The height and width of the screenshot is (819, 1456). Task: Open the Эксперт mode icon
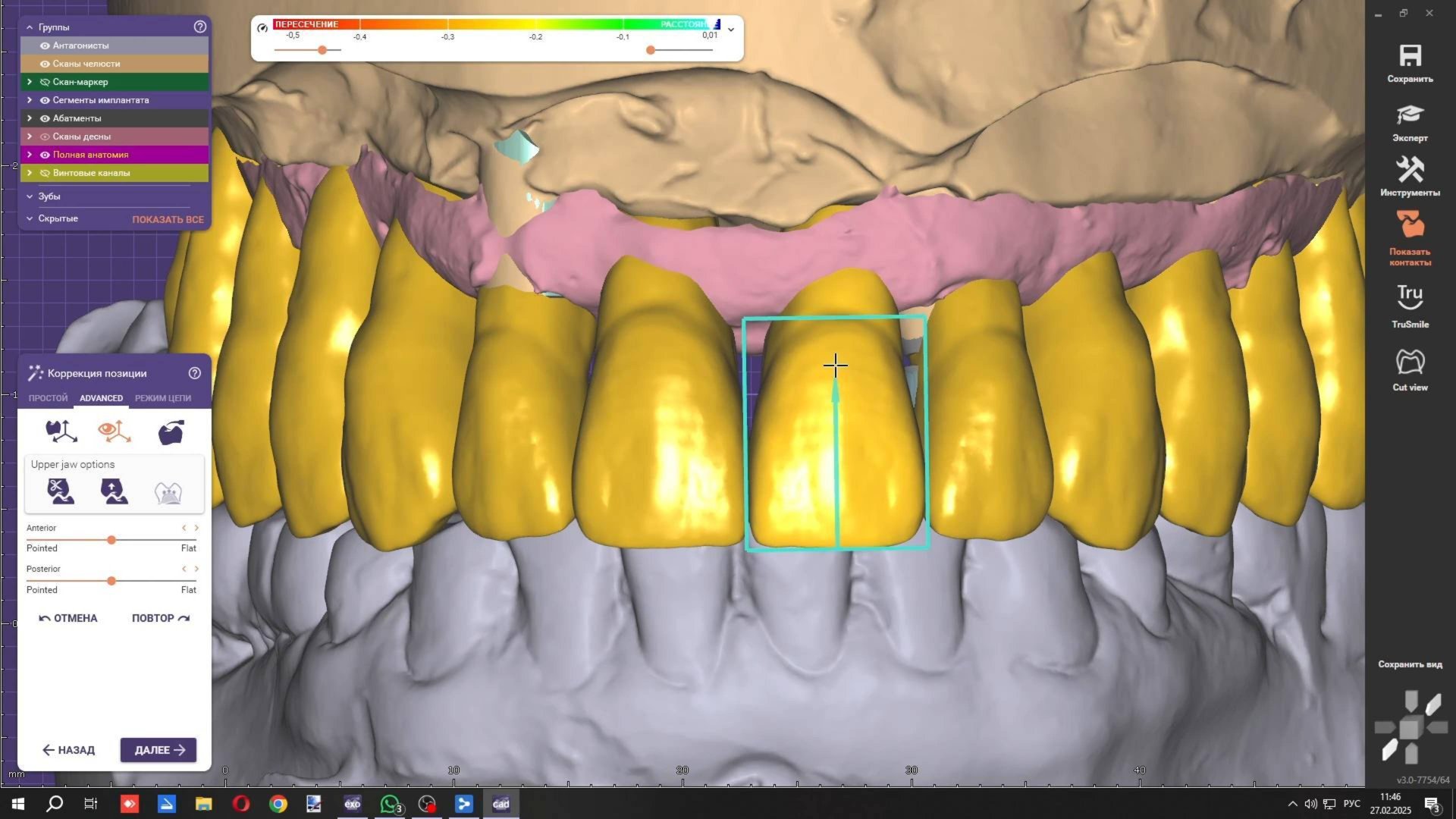tap(1410, 115)
